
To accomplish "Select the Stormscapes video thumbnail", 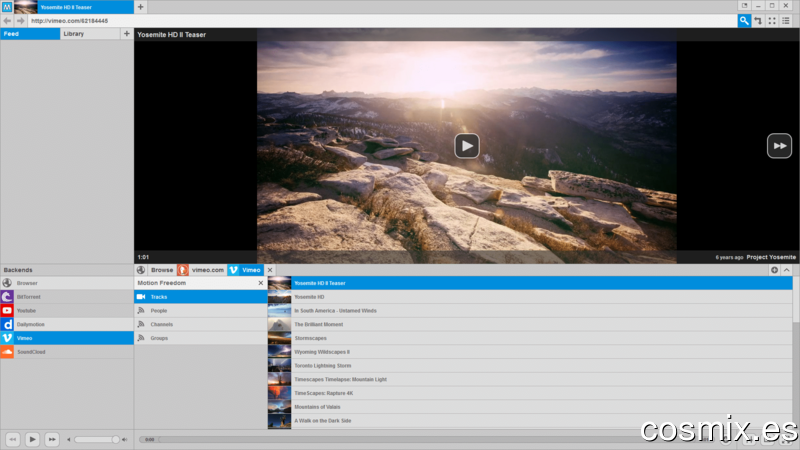I will [x=279, y=338].
